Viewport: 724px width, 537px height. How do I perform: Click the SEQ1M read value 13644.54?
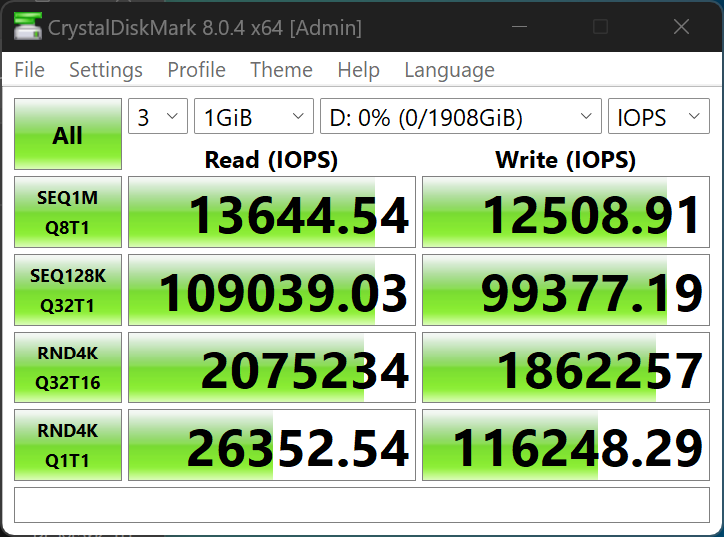272,212
